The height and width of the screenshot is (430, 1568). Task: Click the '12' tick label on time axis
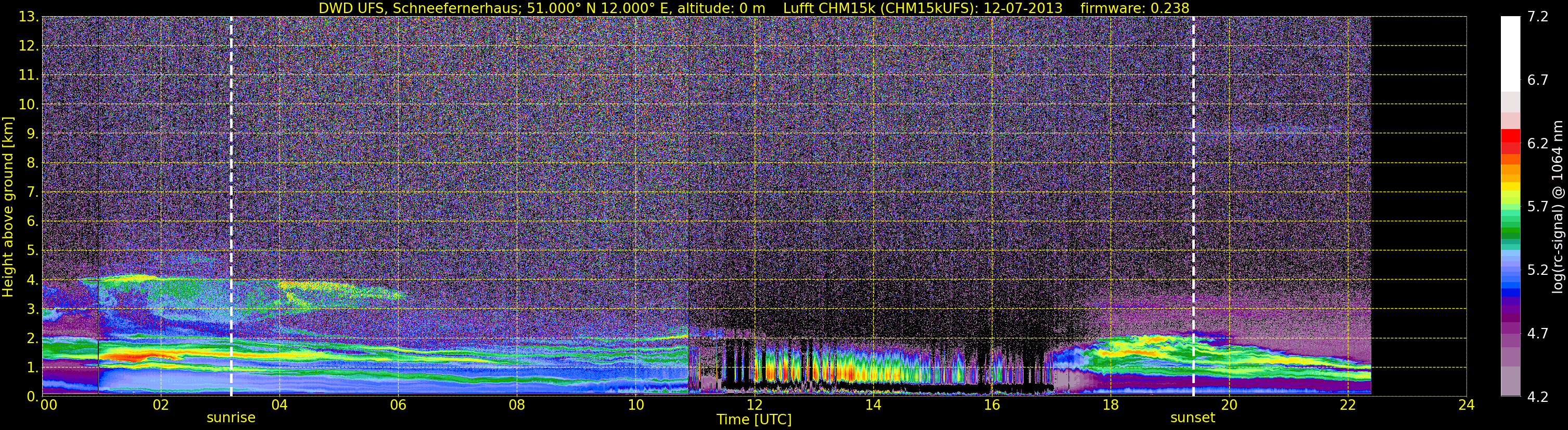754,405
